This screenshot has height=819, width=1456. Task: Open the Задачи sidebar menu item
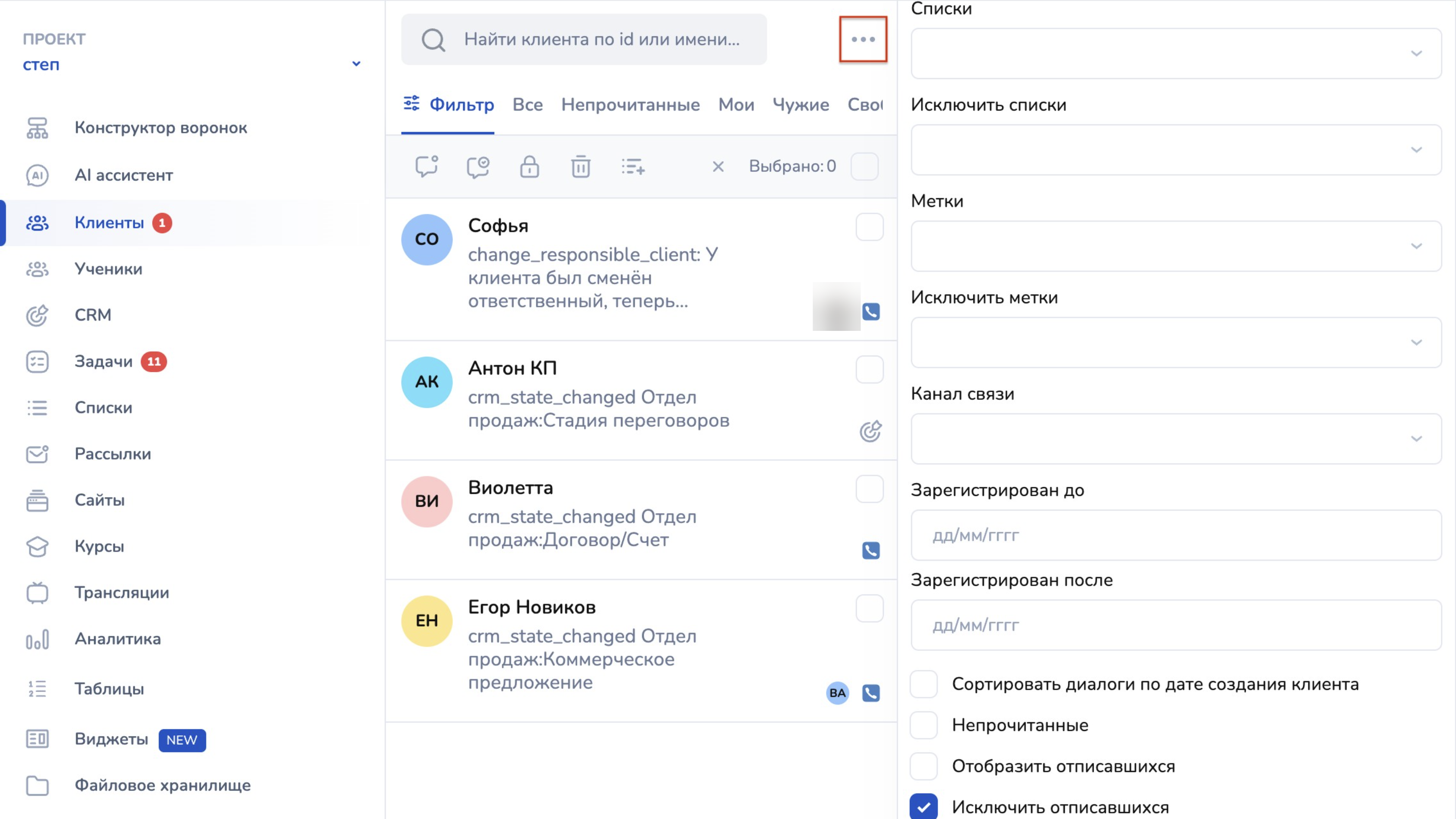click(104, 362)
